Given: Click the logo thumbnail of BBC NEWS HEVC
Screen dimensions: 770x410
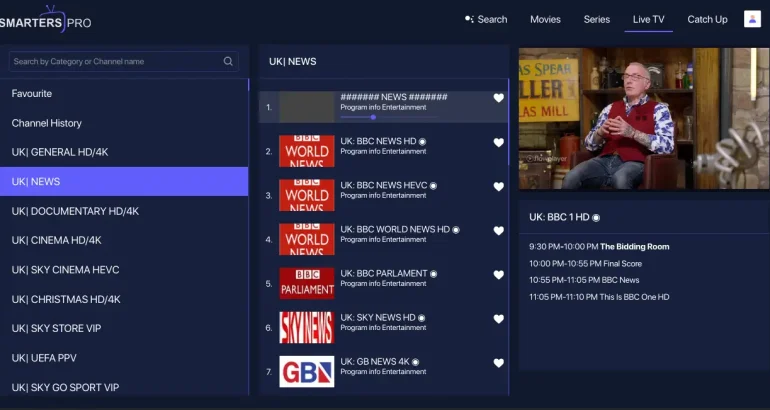Looking at the screenshot, I should click(x=306, y=195).
